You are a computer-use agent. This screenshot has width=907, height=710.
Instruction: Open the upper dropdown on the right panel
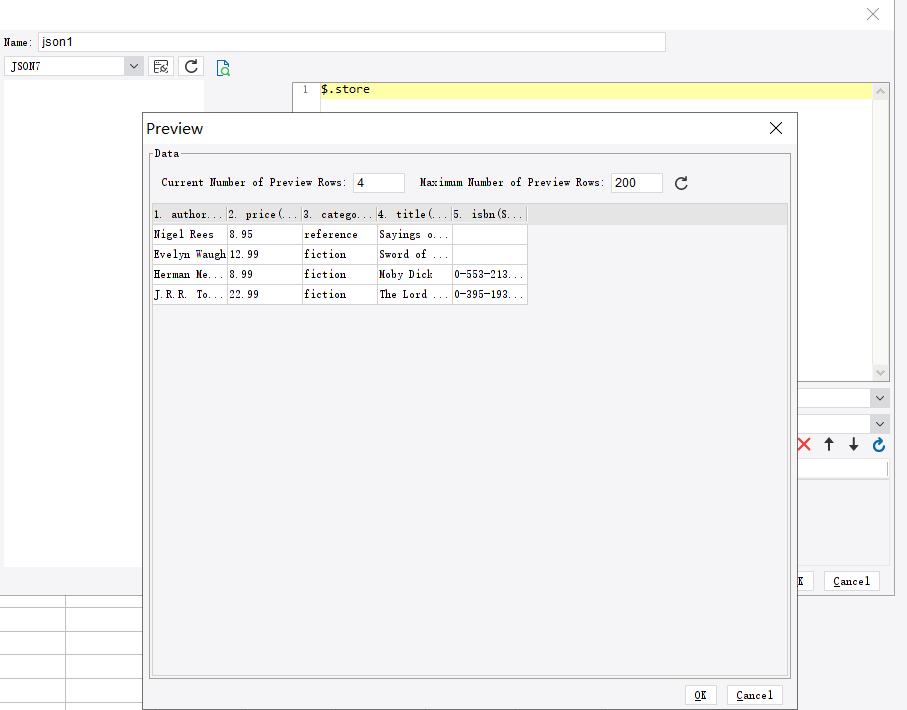pyautogui.click(x=879, y=397)
